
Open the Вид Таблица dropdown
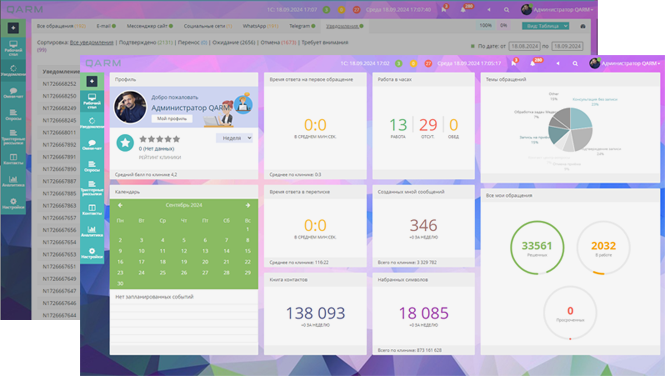click(545, 26)
